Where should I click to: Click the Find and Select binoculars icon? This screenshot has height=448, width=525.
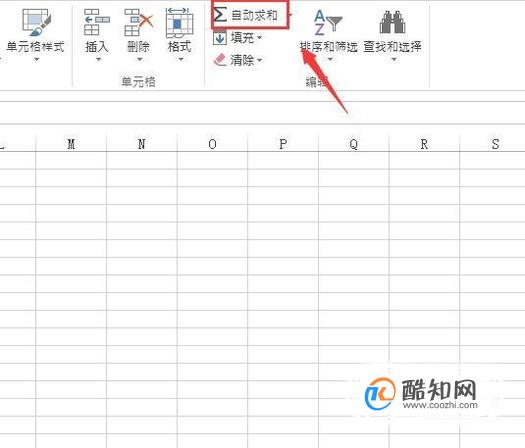pyautogui.click(x=392, y=22)
